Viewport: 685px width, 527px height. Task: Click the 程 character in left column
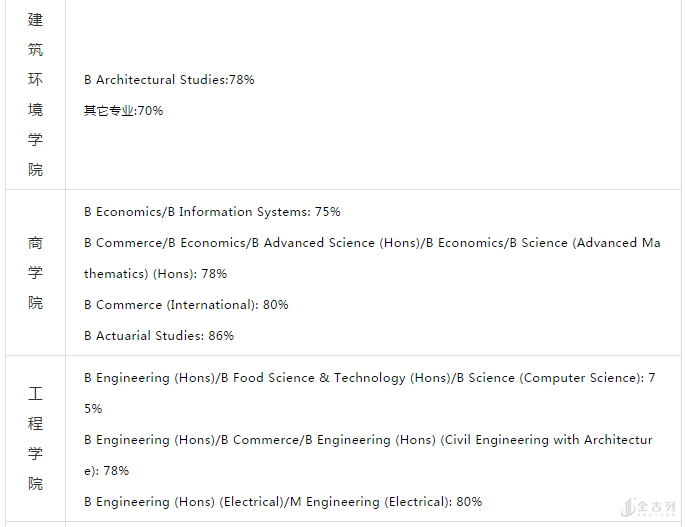[x=36, y=424]
